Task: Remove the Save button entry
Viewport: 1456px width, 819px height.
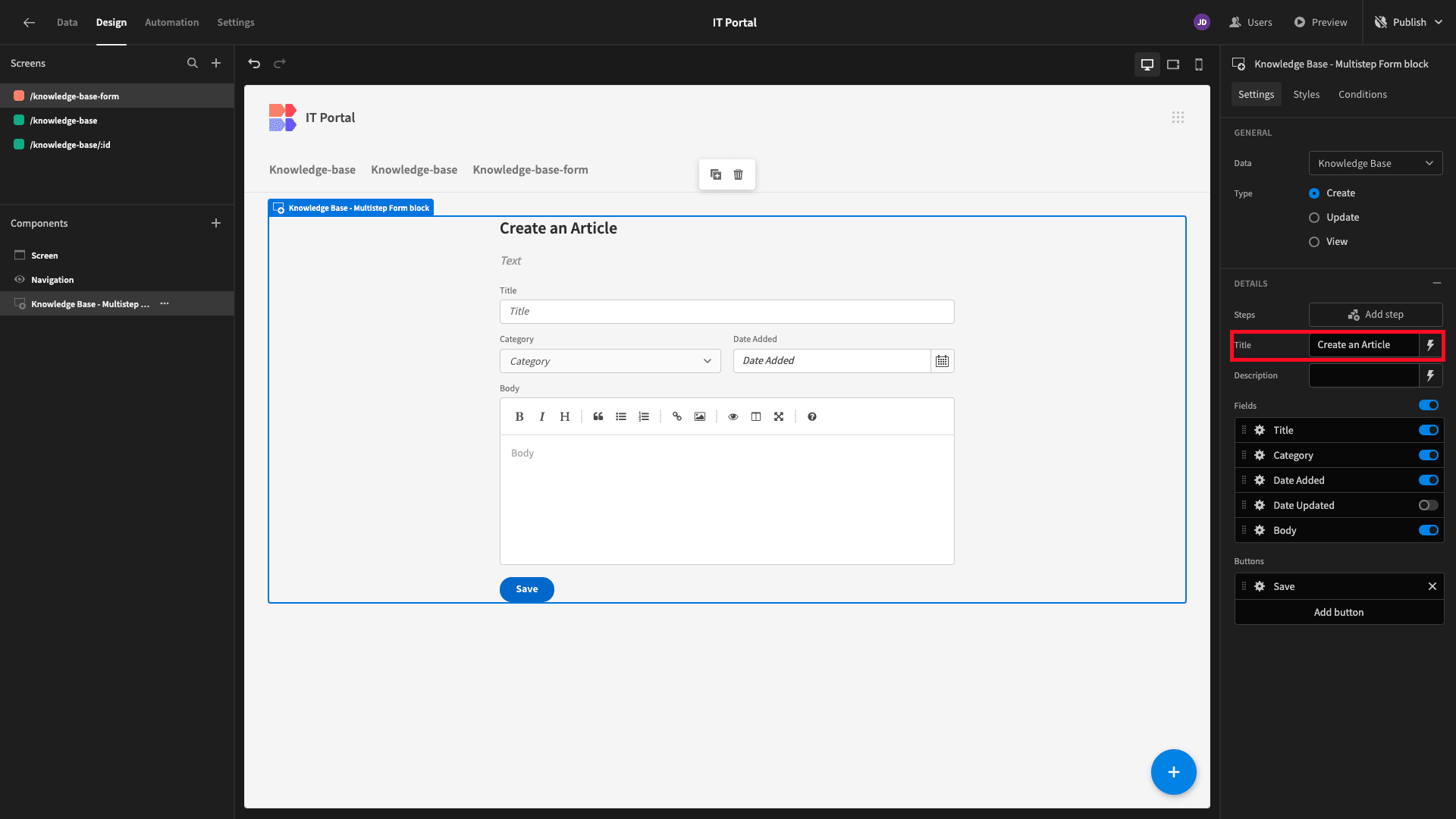Action: (x=1432, y=586)
